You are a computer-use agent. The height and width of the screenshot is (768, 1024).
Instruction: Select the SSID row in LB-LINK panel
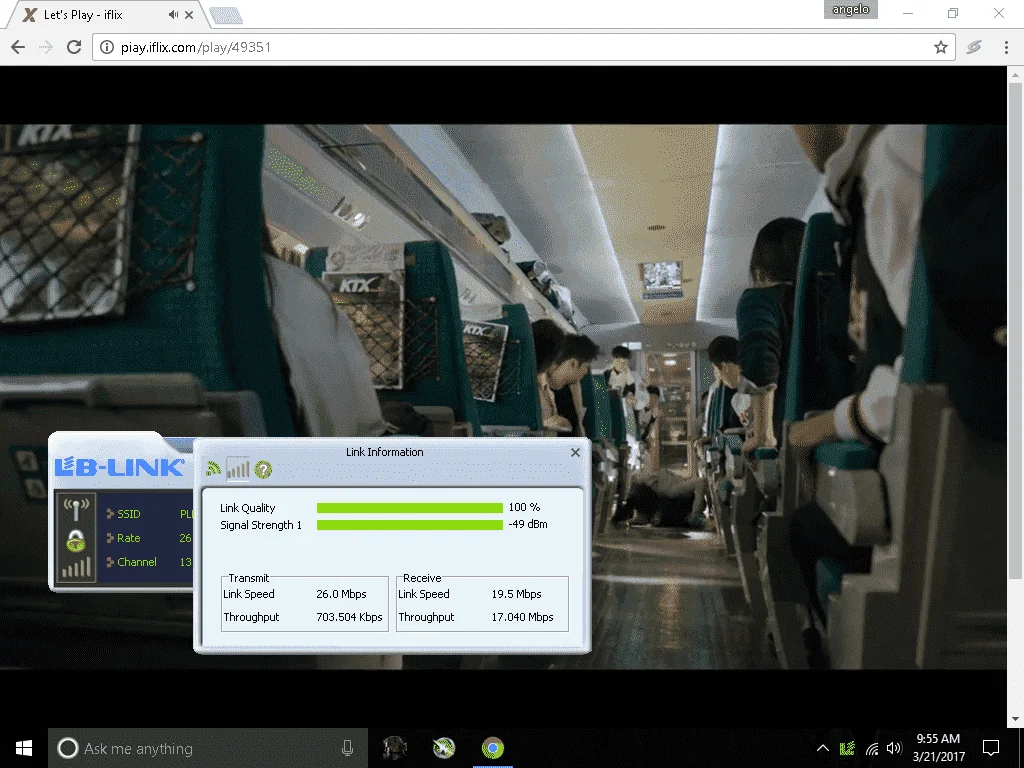[149, 514]
